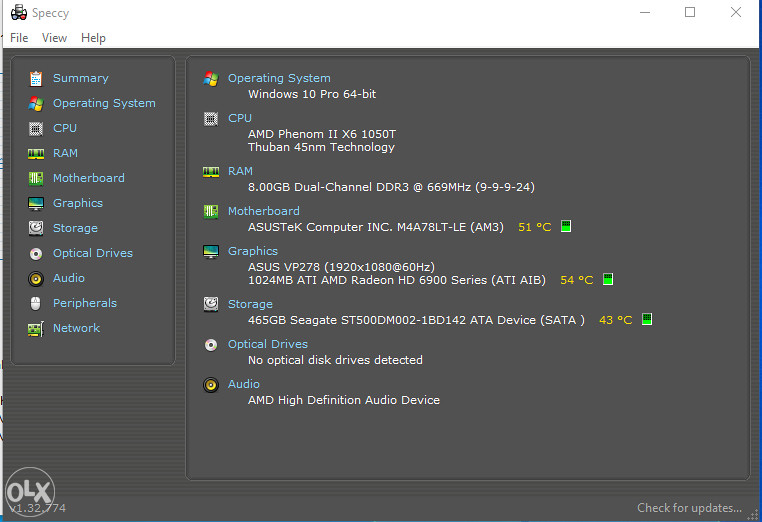Click the speaker icon in main Audio section

coord(211,385)
